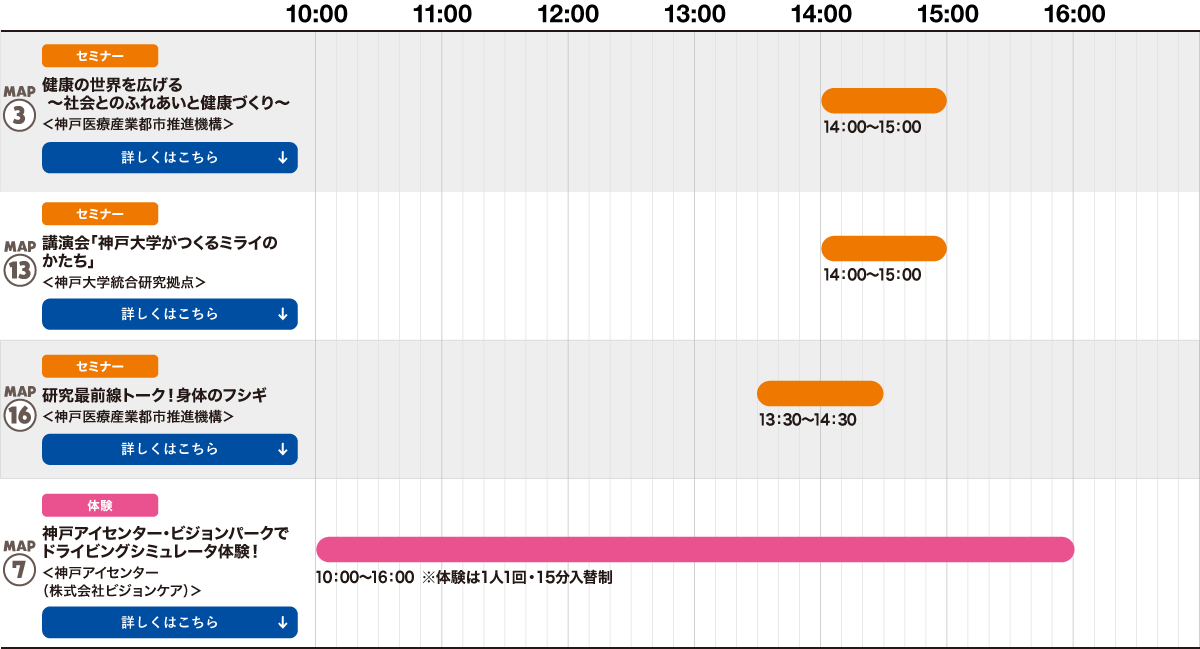1200x649 pixels.
Task: Click the down arrow in the 神戸大学 seminar's details button
Action: click(x=282, y=314)
